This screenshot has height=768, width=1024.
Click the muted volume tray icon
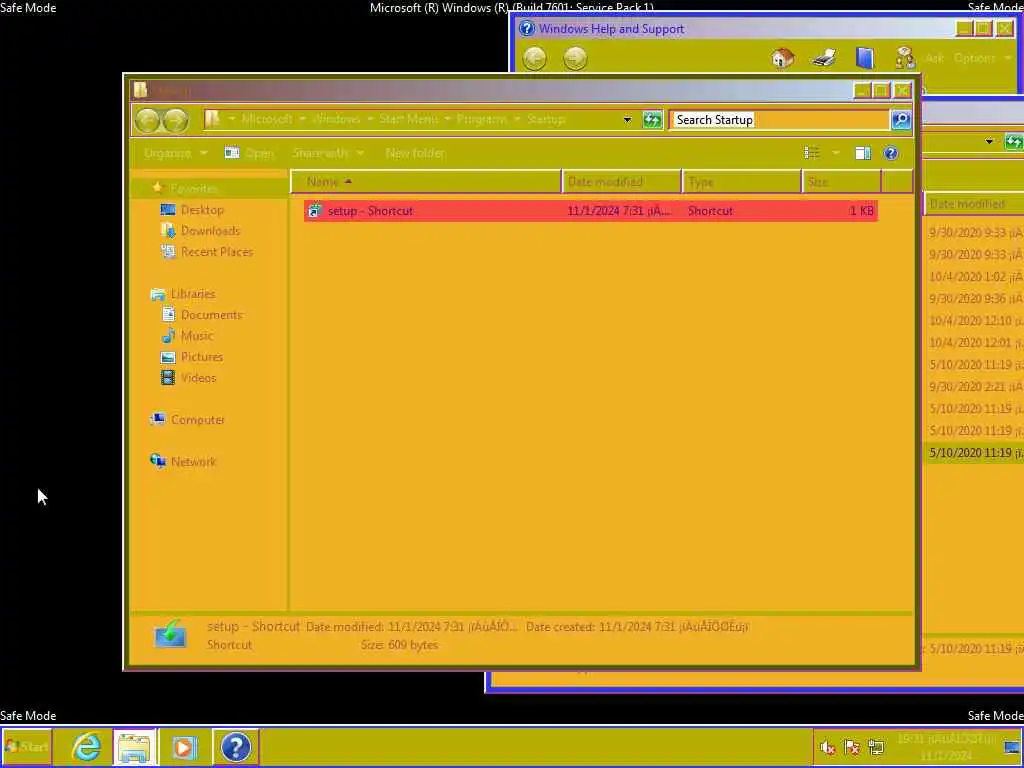click(827, 747)
